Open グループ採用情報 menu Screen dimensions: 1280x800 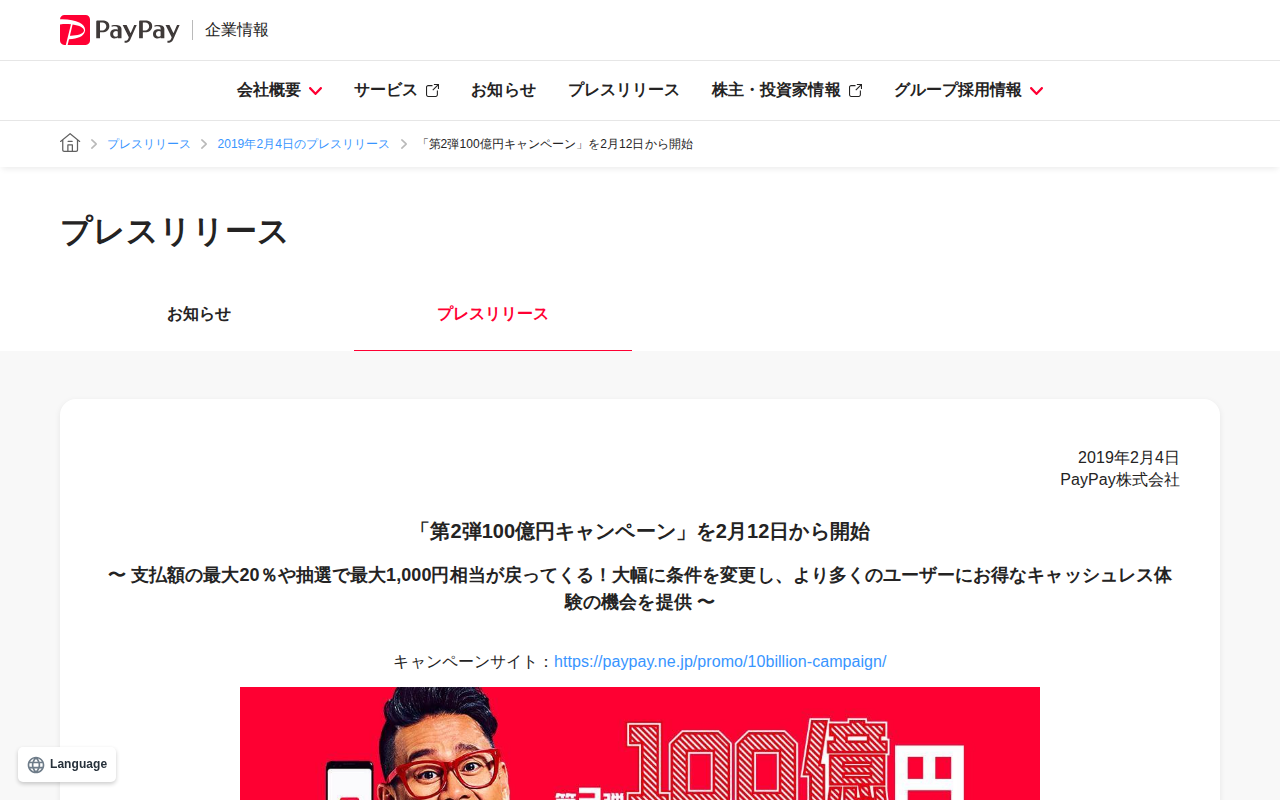(x=968, y=90)
